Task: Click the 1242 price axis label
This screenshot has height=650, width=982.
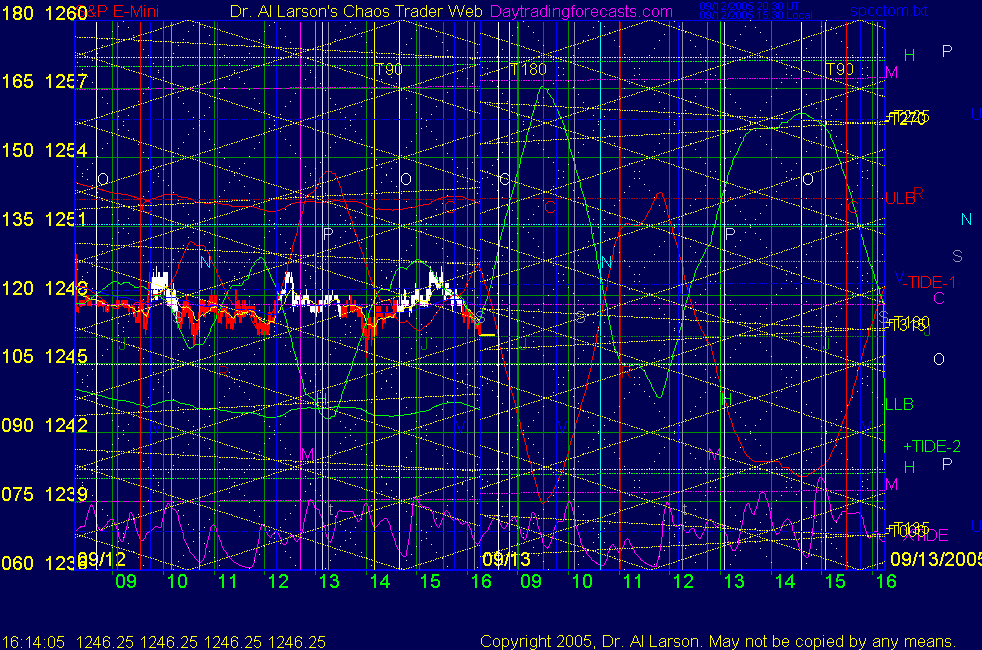Action: tap(66, 425)
